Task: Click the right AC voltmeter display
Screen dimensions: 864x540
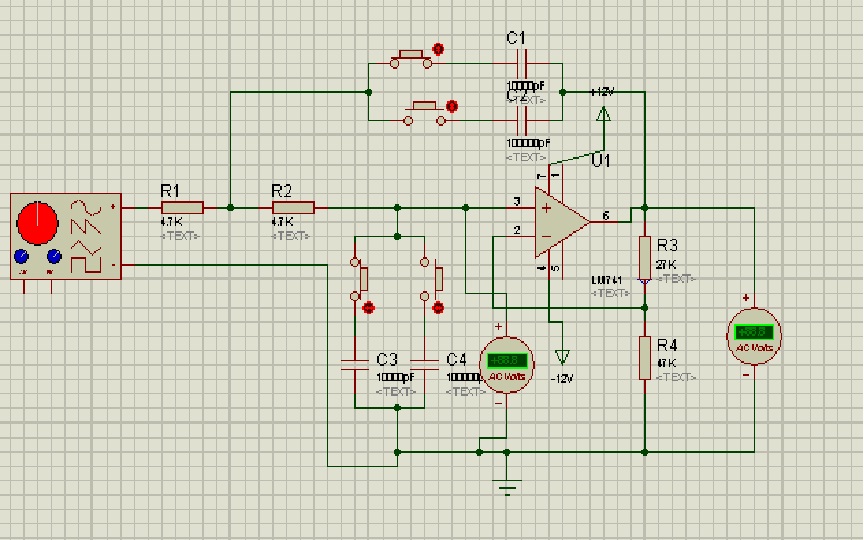Action: pyautogui.click(x=754, y=332)
